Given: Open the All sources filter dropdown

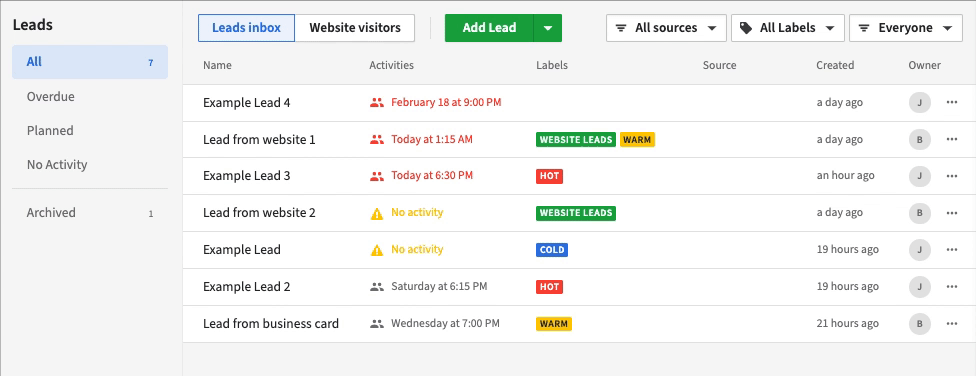Looking at the screenshot, I should click(666, 28).
